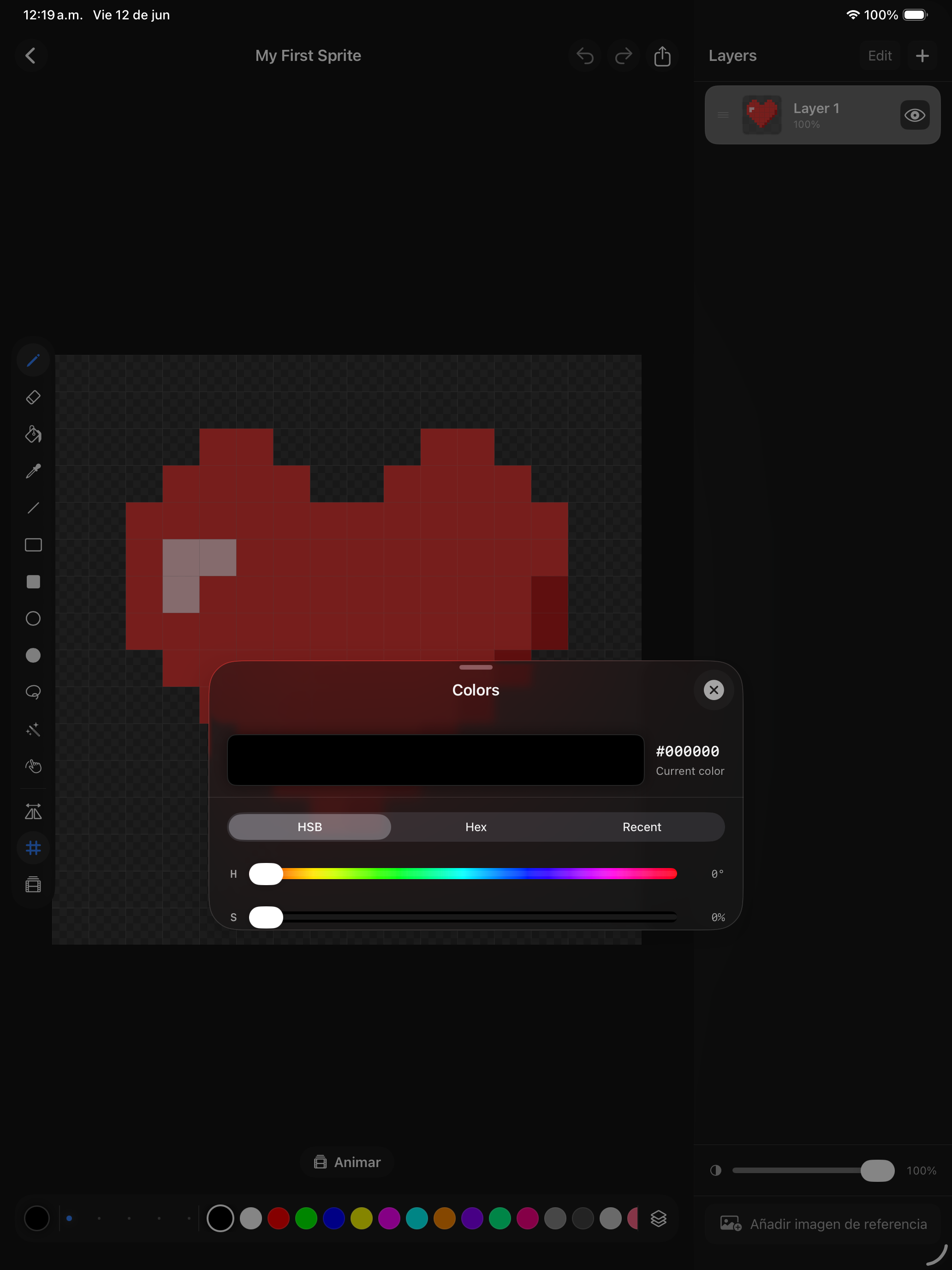Select the magenta purple palette swatch
This screenshot has width=952, height=1270.
tap(389, 1218)
